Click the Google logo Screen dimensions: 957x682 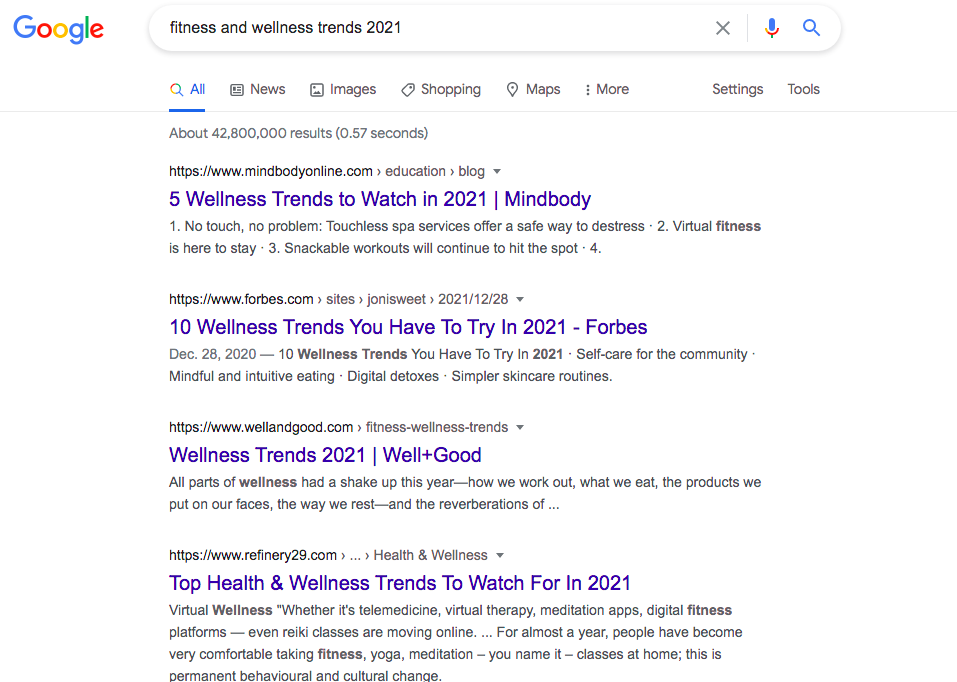pyautogui.click(x=59, y=29)
